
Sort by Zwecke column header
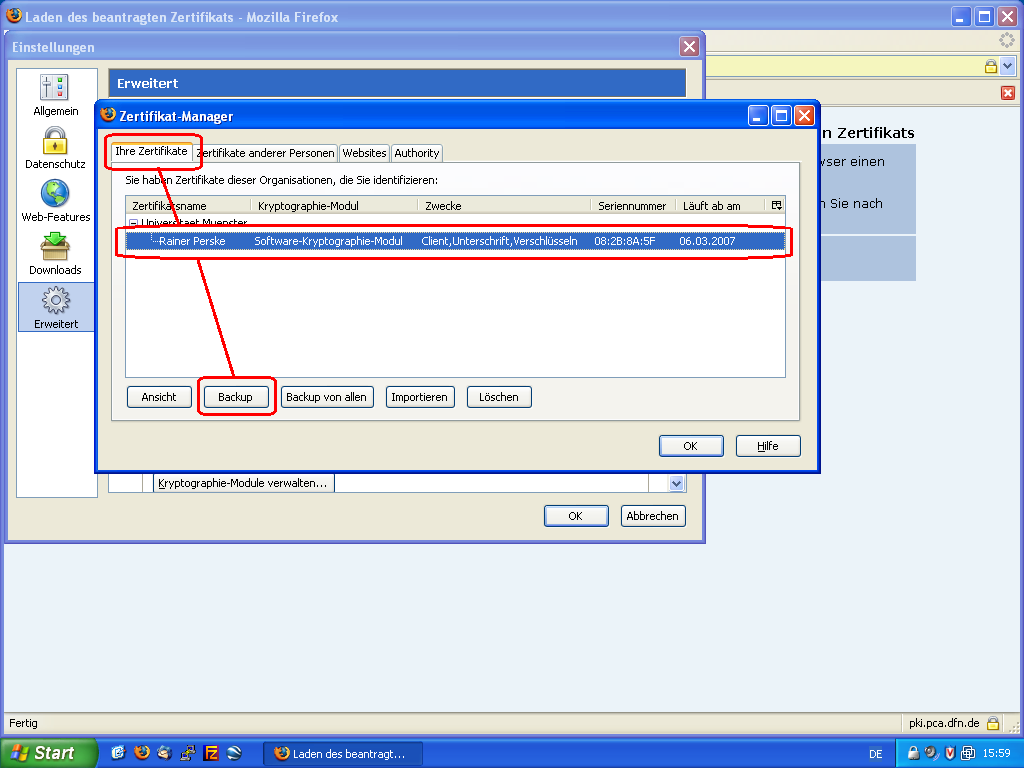504,206
